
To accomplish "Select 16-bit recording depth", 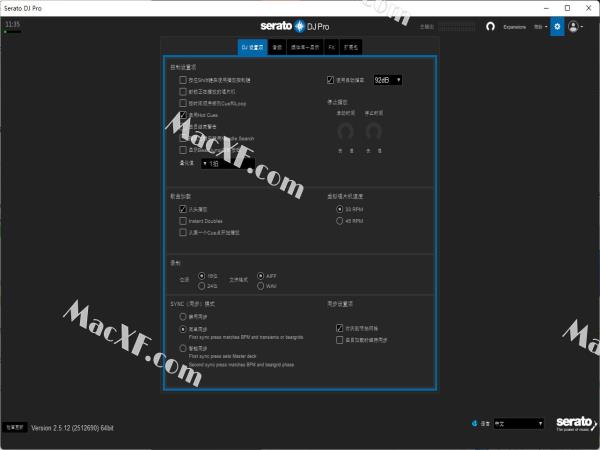I will [202, 276].
